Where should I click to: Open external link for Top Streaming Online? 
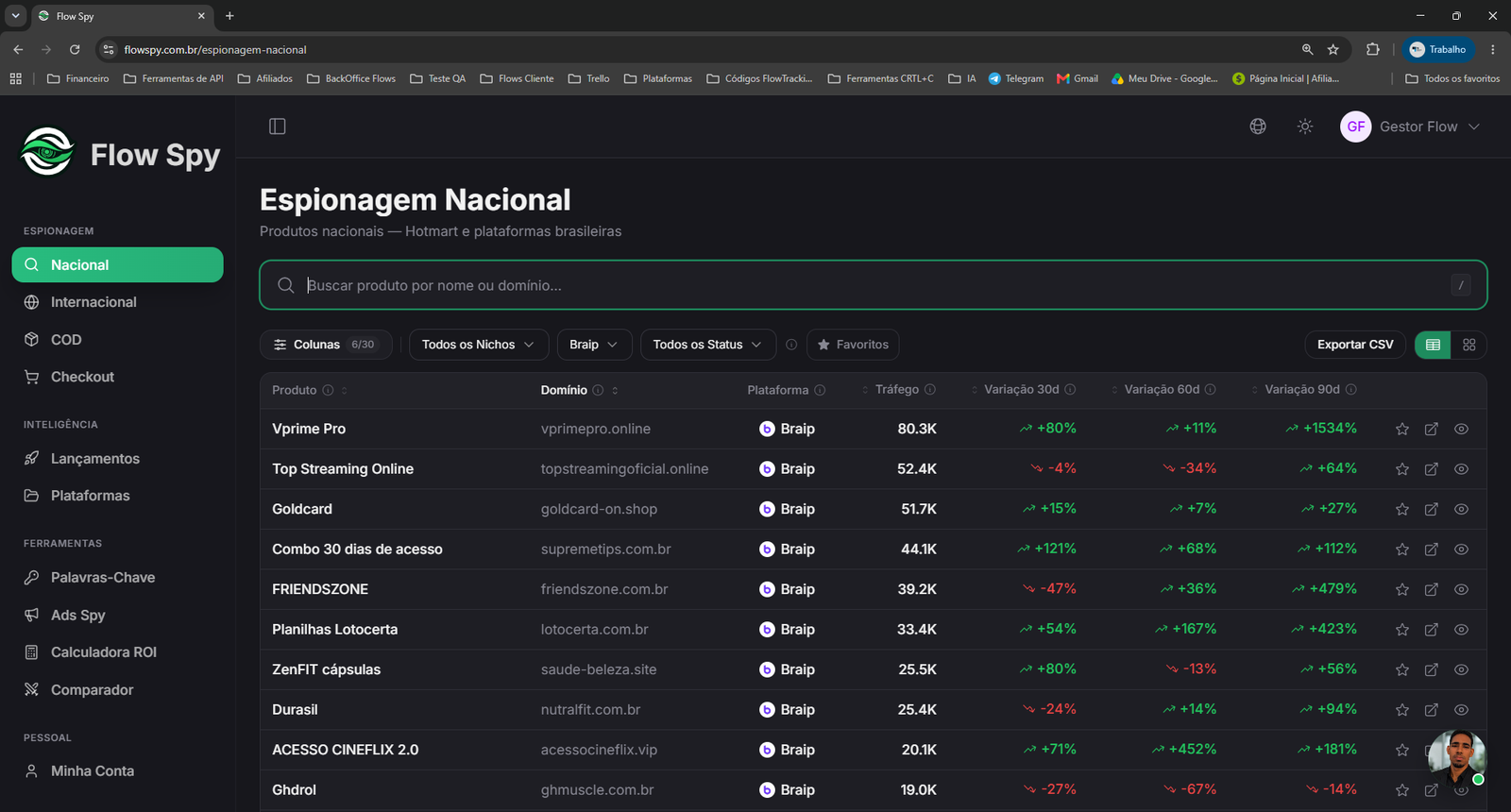(1432, 469)
